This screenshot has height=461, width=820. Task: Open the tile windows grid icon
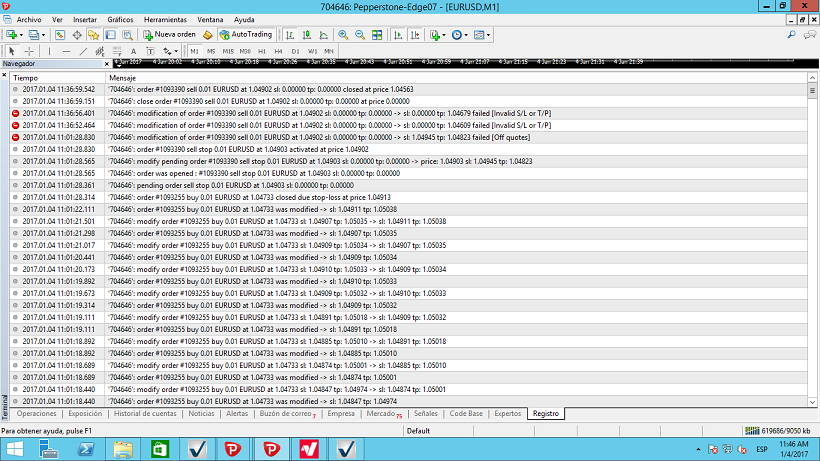(x=377, y=34)
